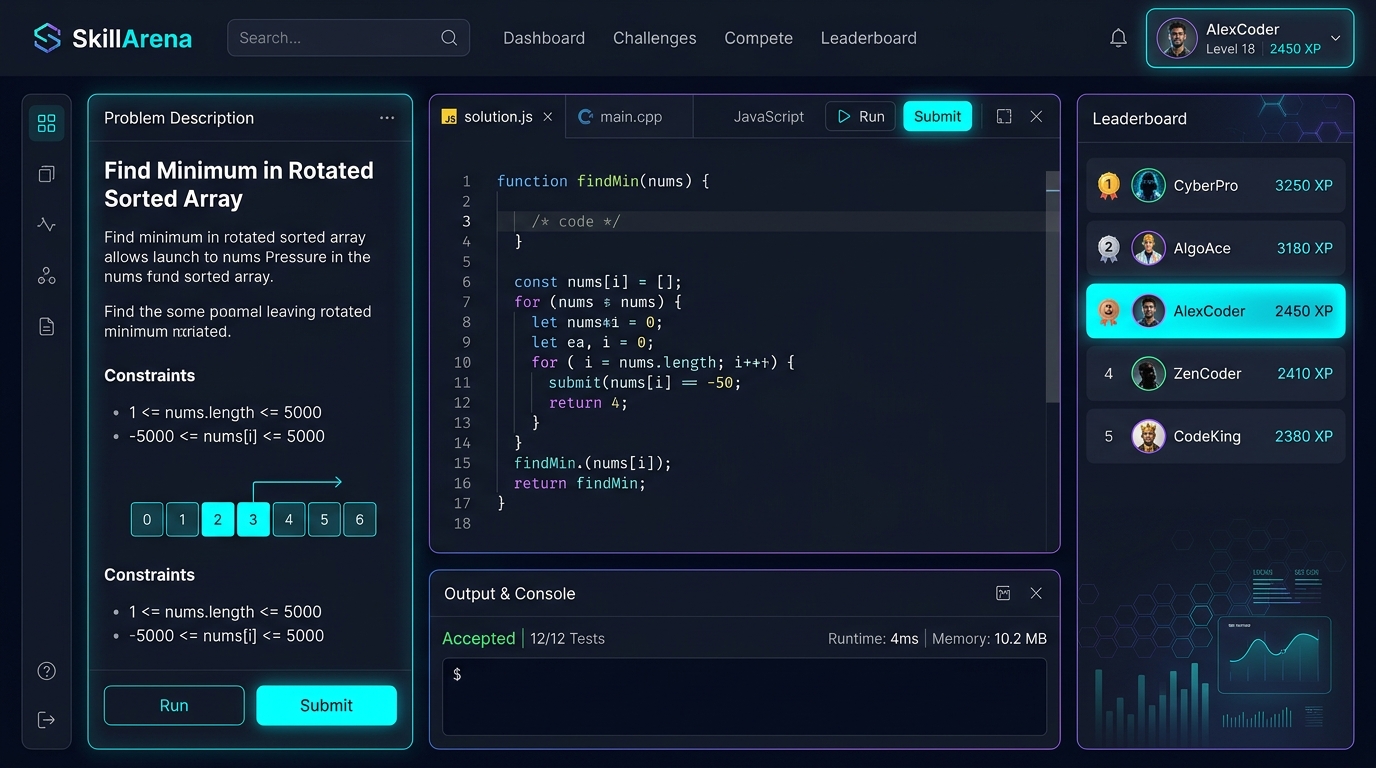1376x768 pixels.
Task: Click the help question mark icon
Action: click(x=46, y=671)
